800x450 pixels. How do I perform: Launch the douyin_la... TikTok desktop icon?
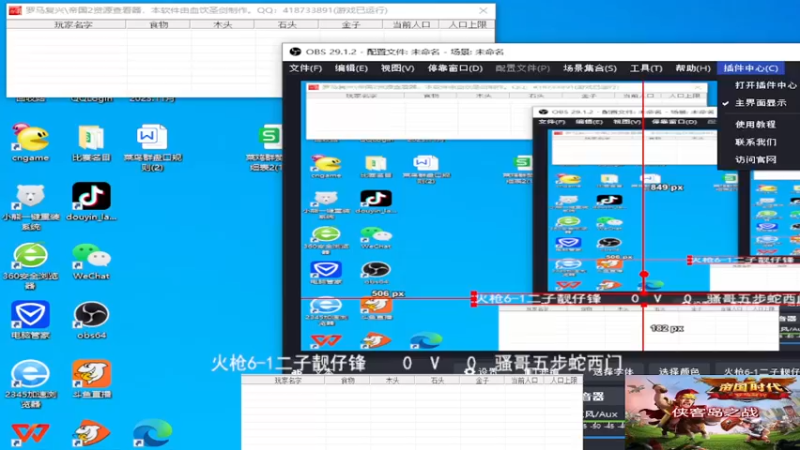91,202
